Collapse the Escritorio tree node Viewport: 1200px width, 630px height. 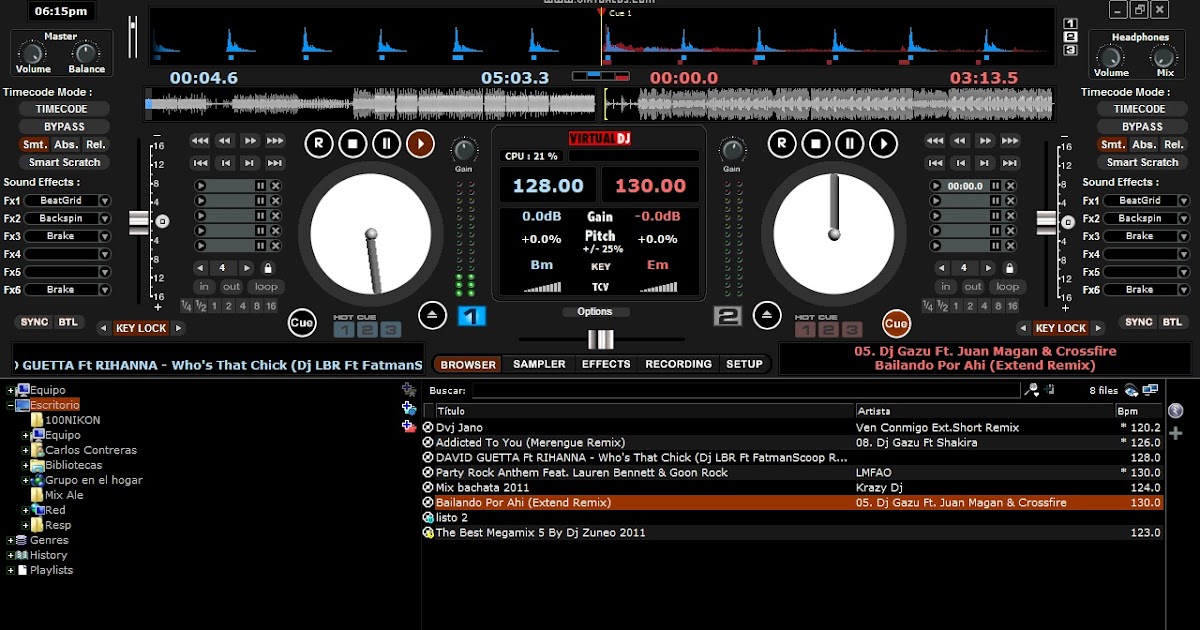tap(11, 405)
